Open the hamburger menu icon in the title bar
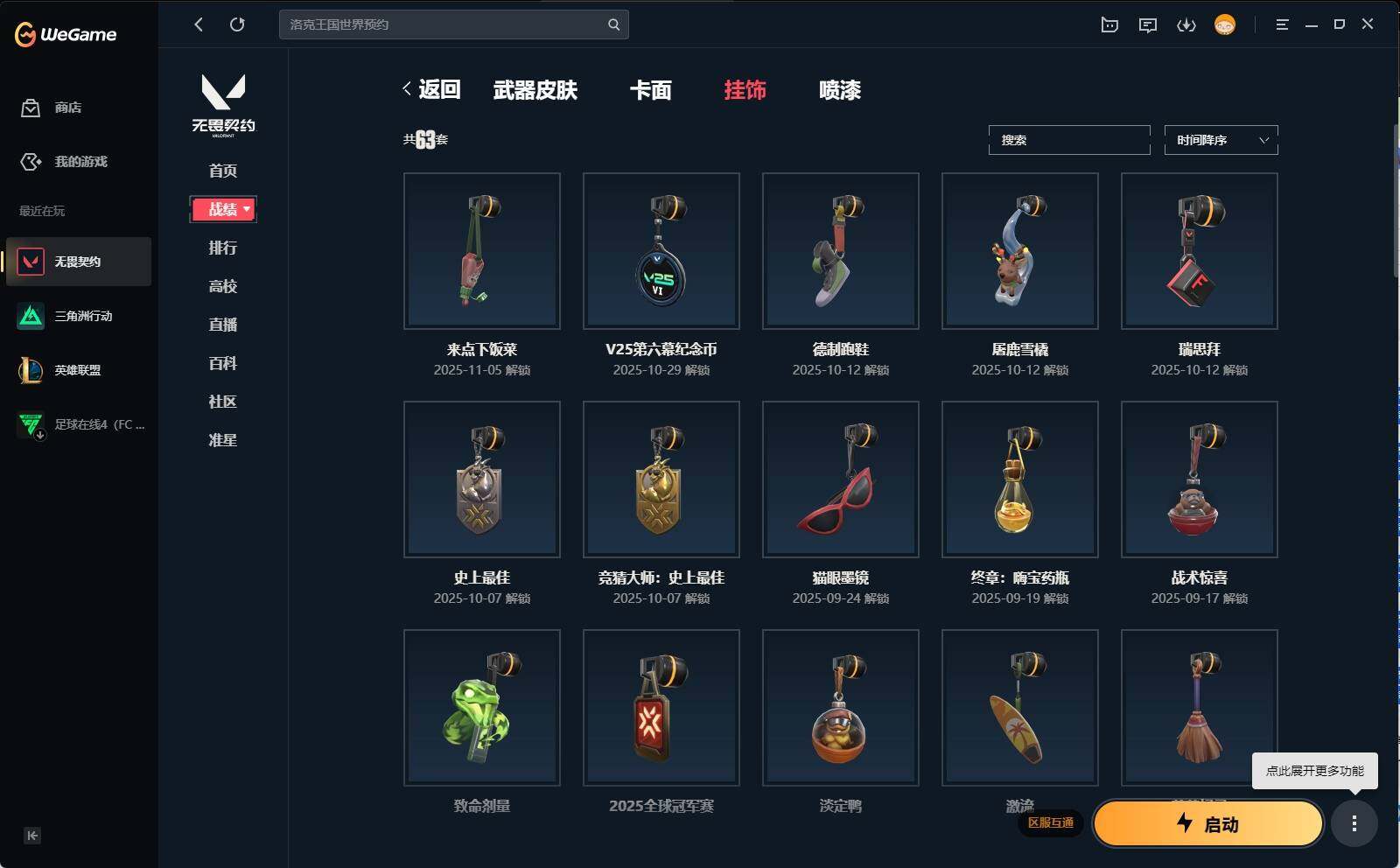This screenshot has width=1400, height=868. coord(1282,24)
